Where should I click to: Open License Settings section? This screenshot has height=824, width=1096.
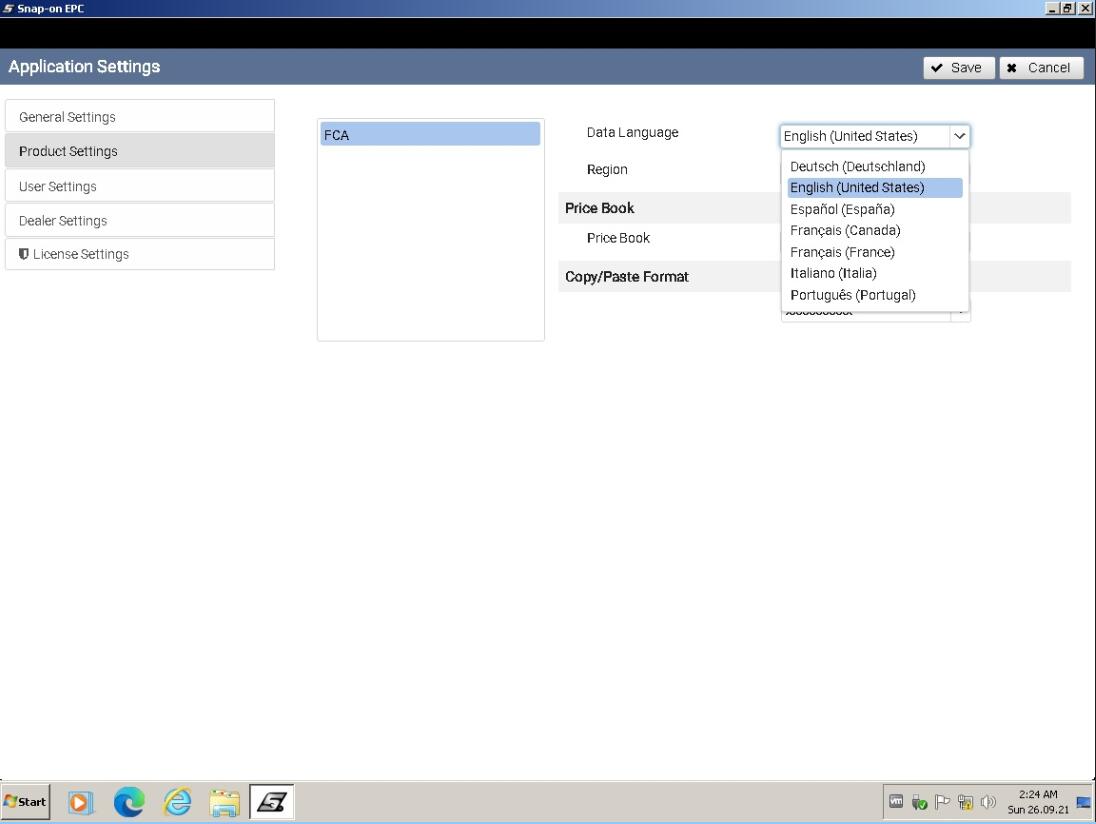pyautogui.click(x=140, y=254)
